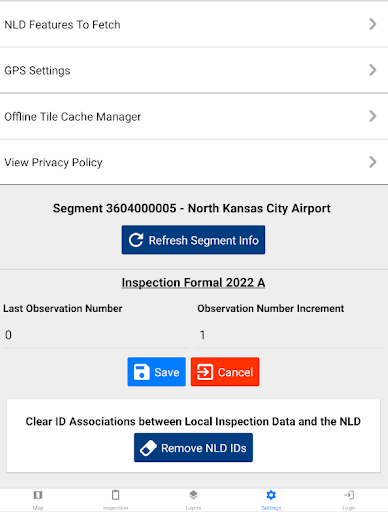Screen dimensions: 388x512
Task: Open View Privacy Policy chevron
Action: pos(373,162)
